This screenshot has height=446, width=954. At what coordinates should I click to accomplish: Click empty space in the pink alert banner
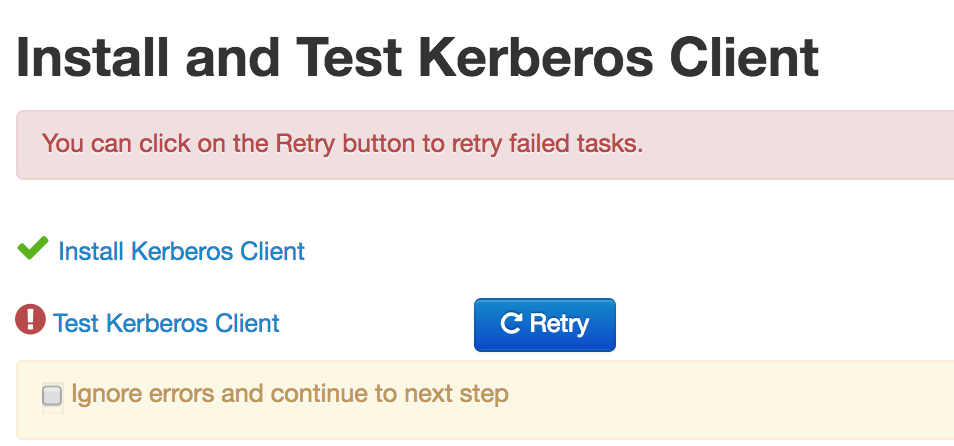(x=800, y=145)
